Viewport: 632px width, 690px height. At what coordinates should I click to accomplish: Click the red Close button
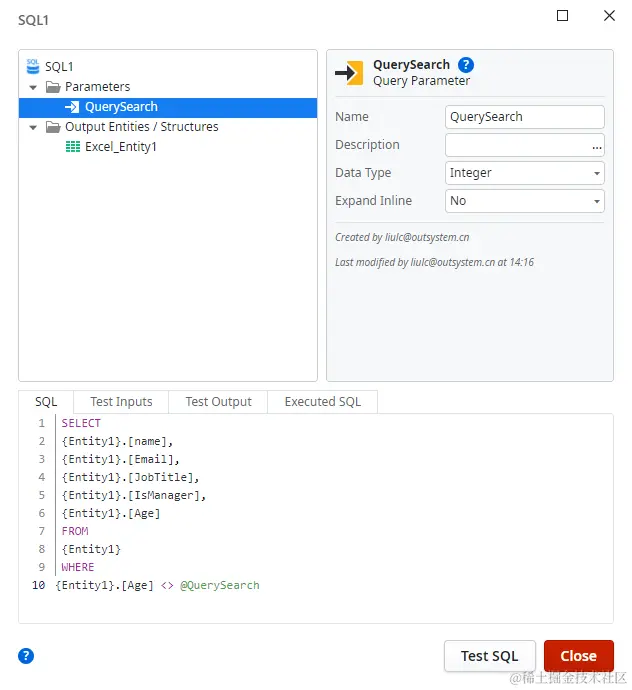pos(578,656)
